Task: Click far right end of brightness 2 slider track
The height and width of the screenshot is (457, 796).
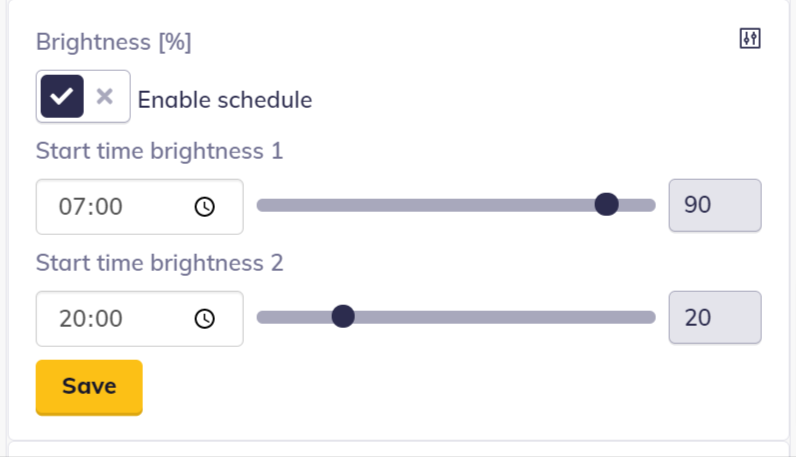Action: click(651, 317)
